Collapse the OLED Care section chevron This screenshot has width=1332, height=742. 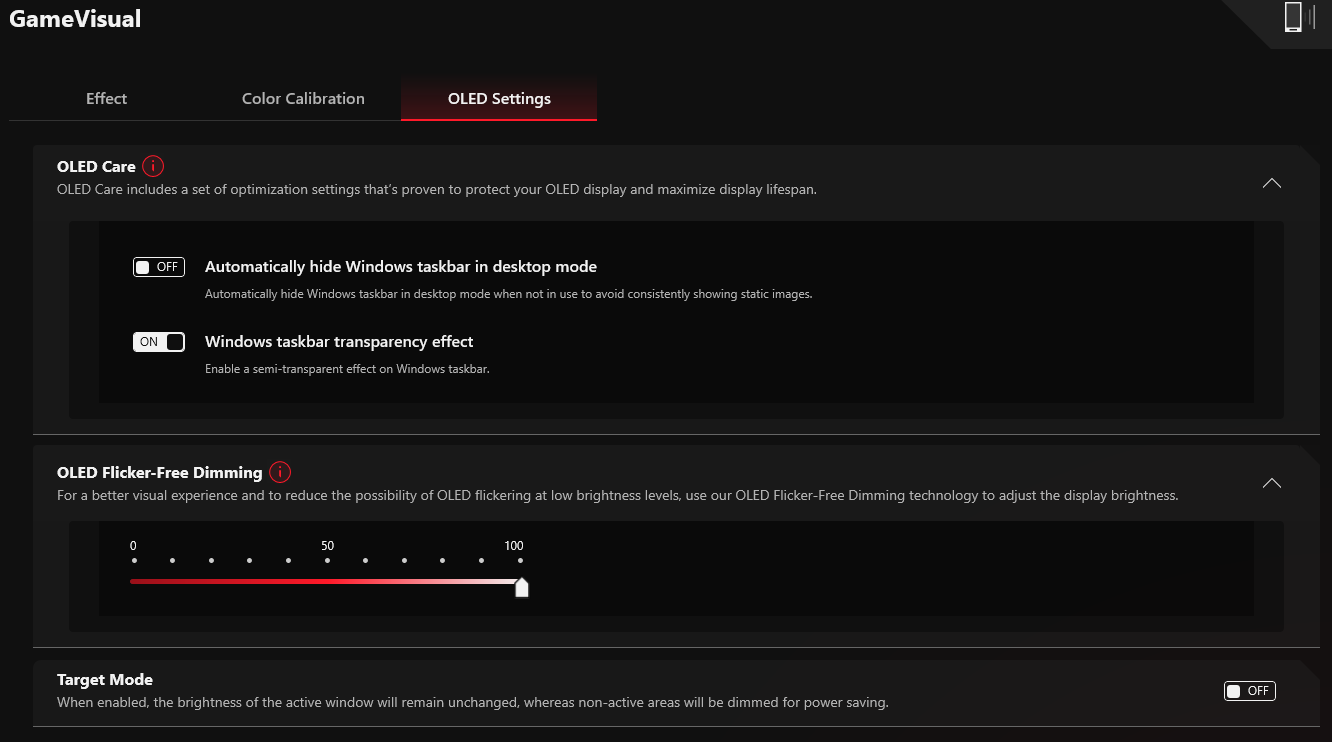tap(1272, 183)
